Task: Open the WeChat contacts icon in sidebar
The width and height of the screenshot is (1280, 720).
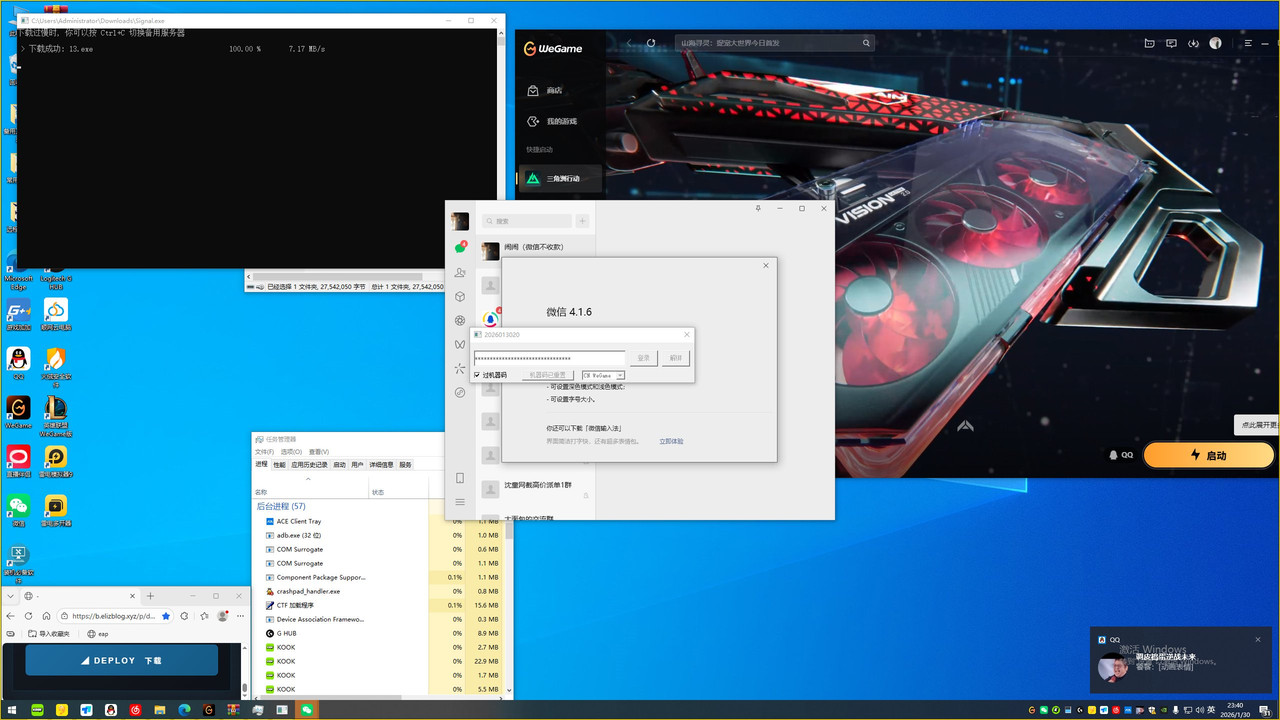Action: 460,272
